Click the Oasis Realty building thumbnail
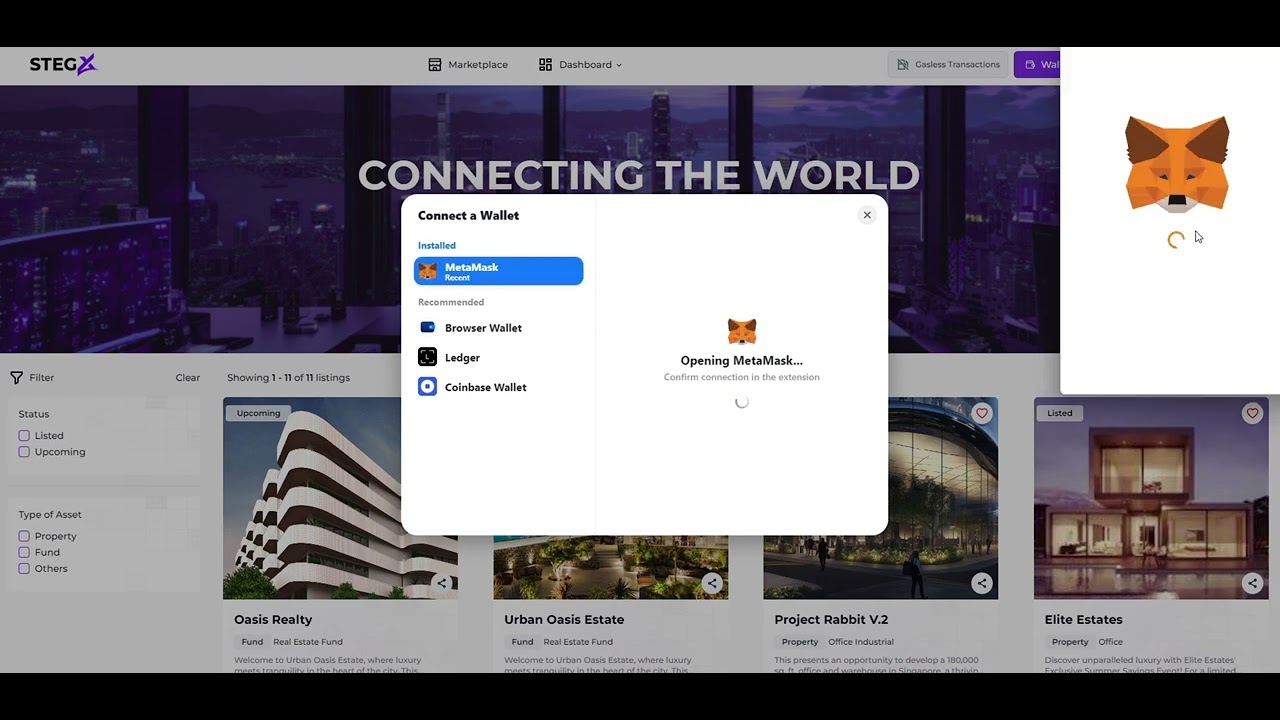 pyautogui.click(x=340, y=498)
